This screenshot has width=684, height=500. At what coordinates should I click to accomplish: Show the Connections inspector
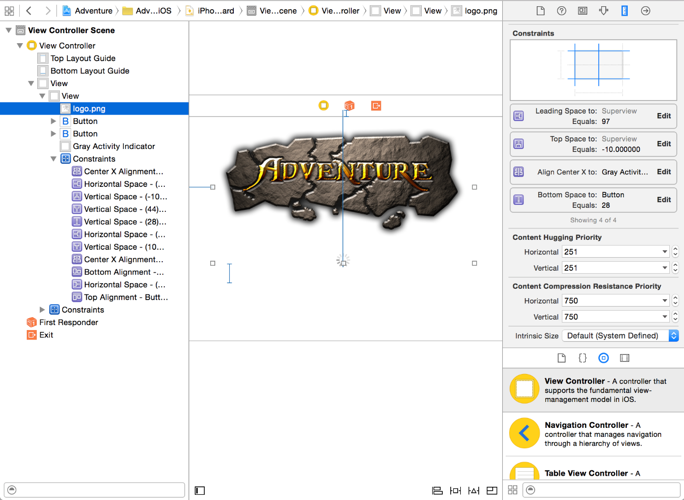pyautogui.click(x=645, y=10)
